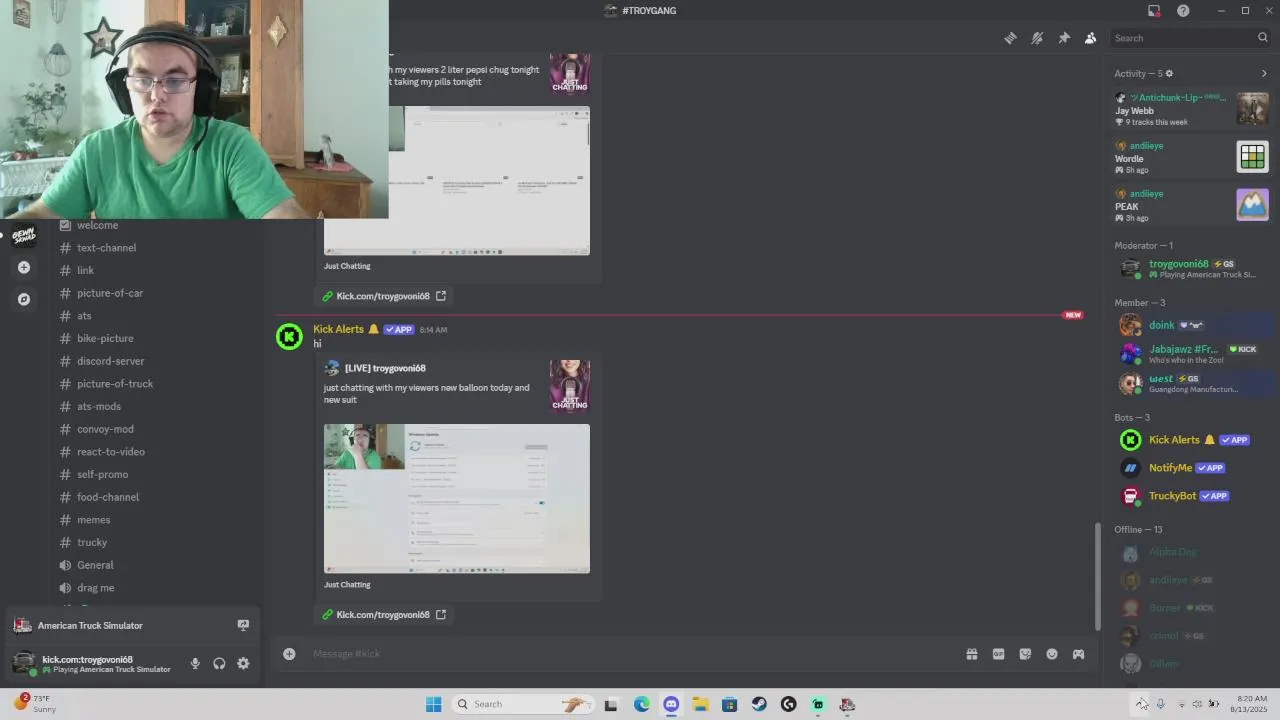The width and height of the screenshot is (1280, 720).
Task: Open andiieye PEAK activity
Action: [x=1191, y=205]
